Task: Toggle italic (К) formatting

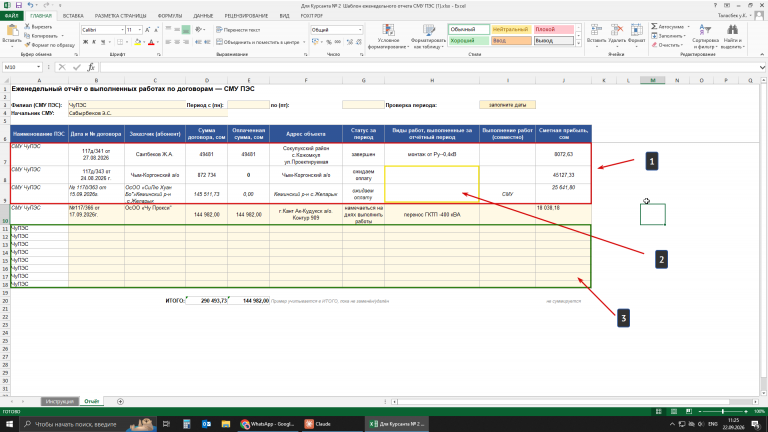Action: pyautogui.click(x=94, y=42)
